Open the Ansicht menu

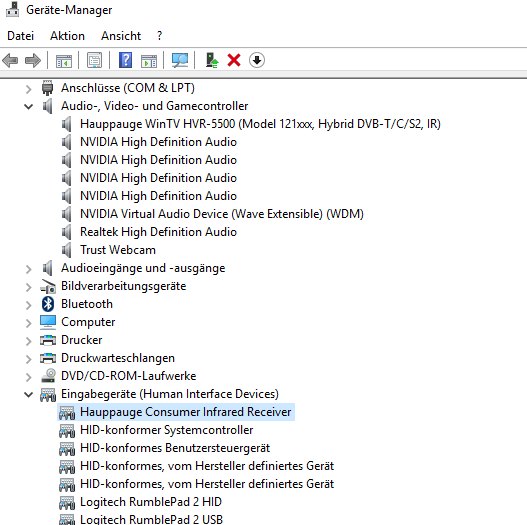coord(121,36)
